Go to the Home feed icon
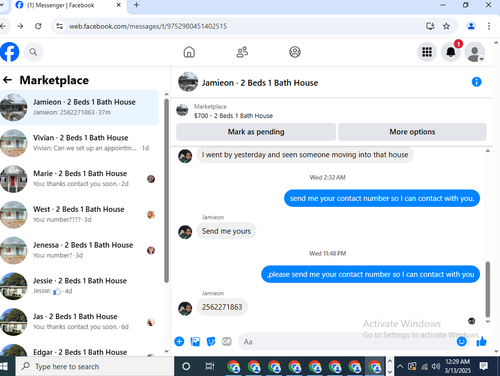This screenshot has height=376, width=500. tap(189, 52)
